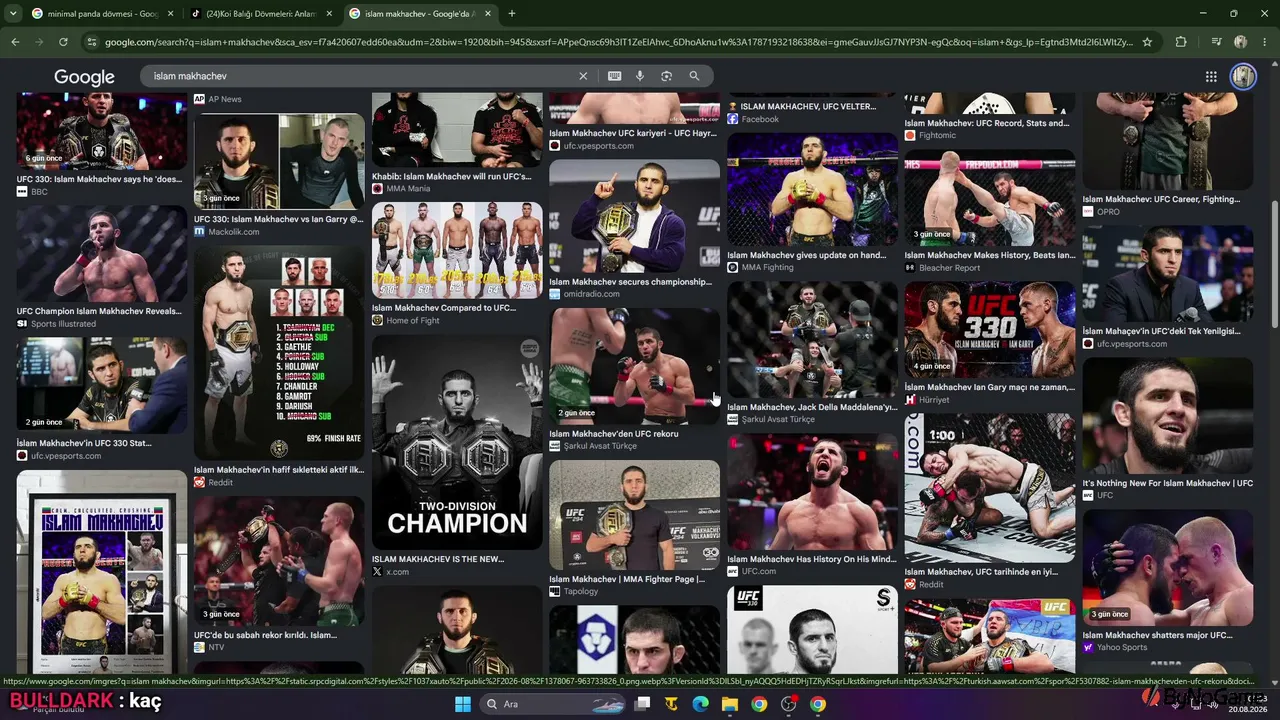Click the Google search input field
The width and height of the screenshot is (1280, 720).
(360, 76)
